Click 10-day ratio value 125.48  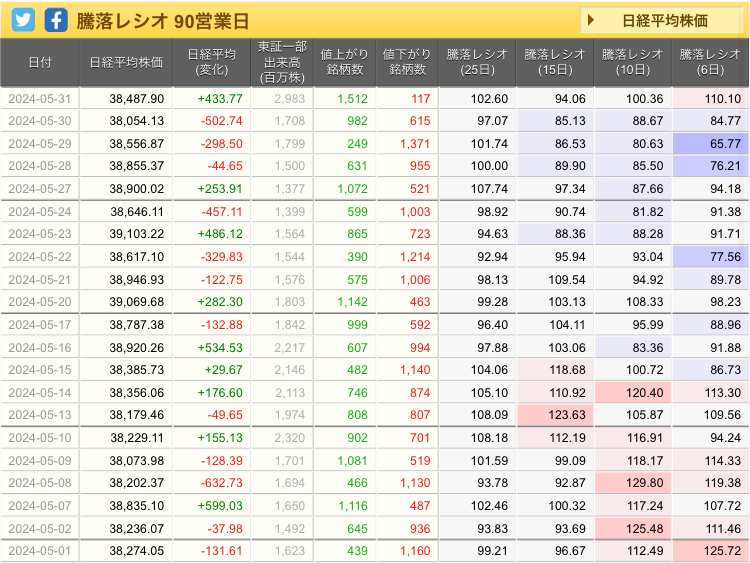click(645, 529)
